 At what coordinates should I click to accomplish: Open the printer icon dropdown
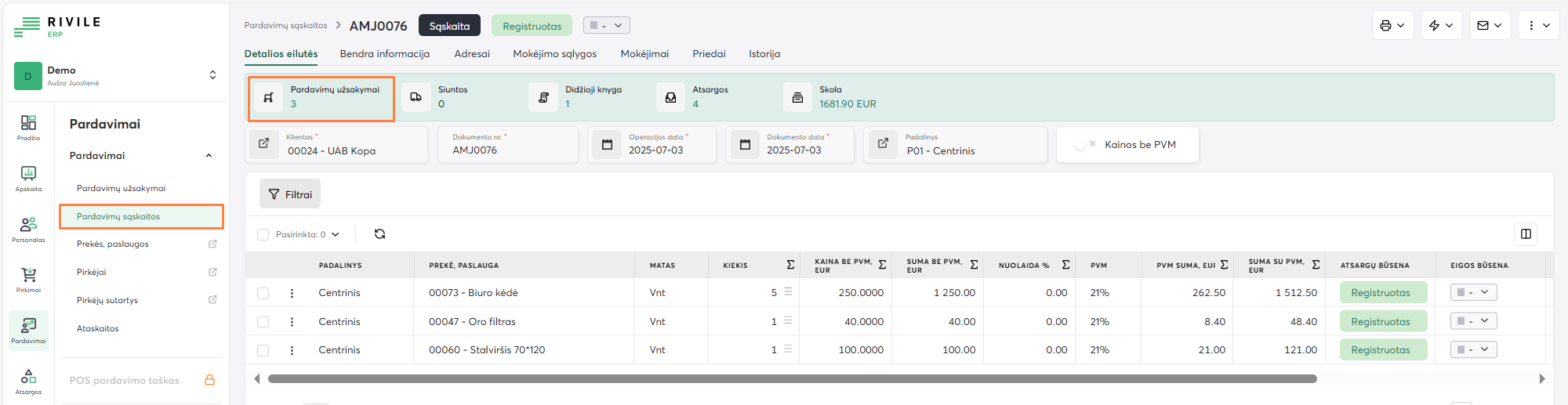[x=1392, y=26]
